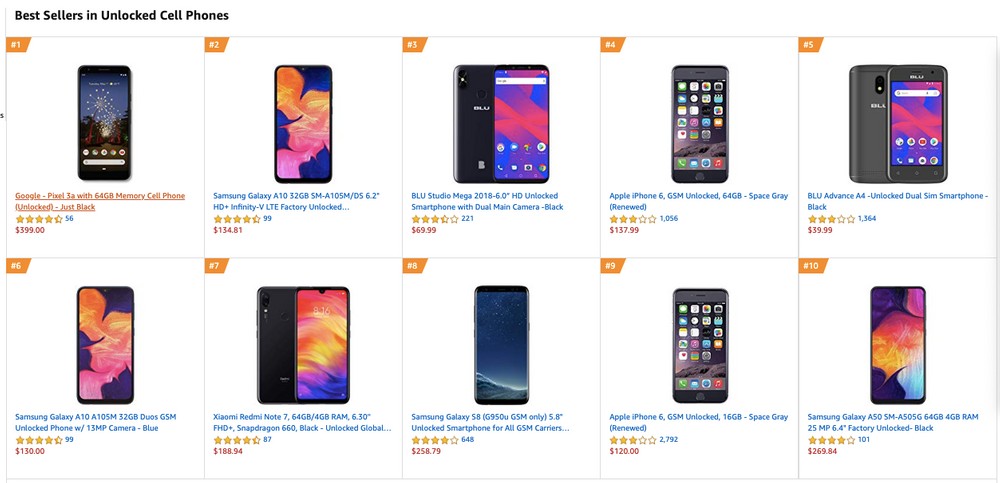Screen dimensions: 1000x483
Task: Click the $399.00 price of Pixel 3a
Action: (31, 230)
